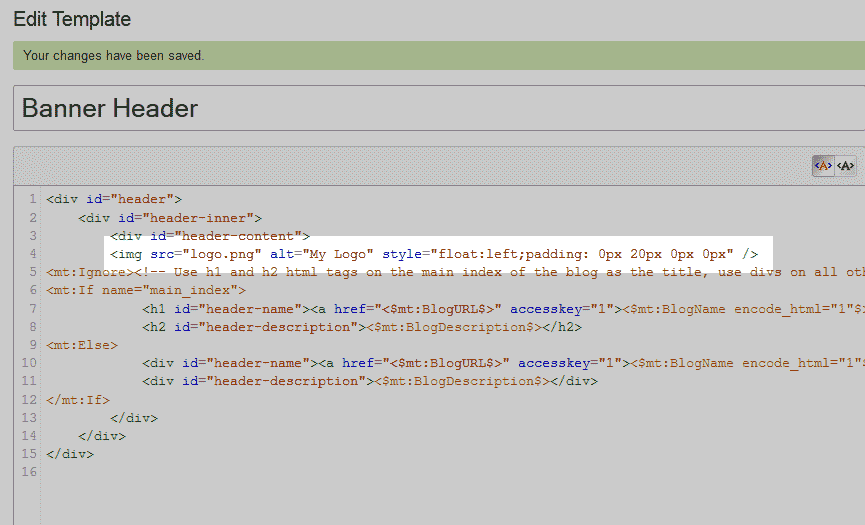Click the h1 id="header-name" line
Viewport: 865px width, 525px height.
[x=504, y=309]
